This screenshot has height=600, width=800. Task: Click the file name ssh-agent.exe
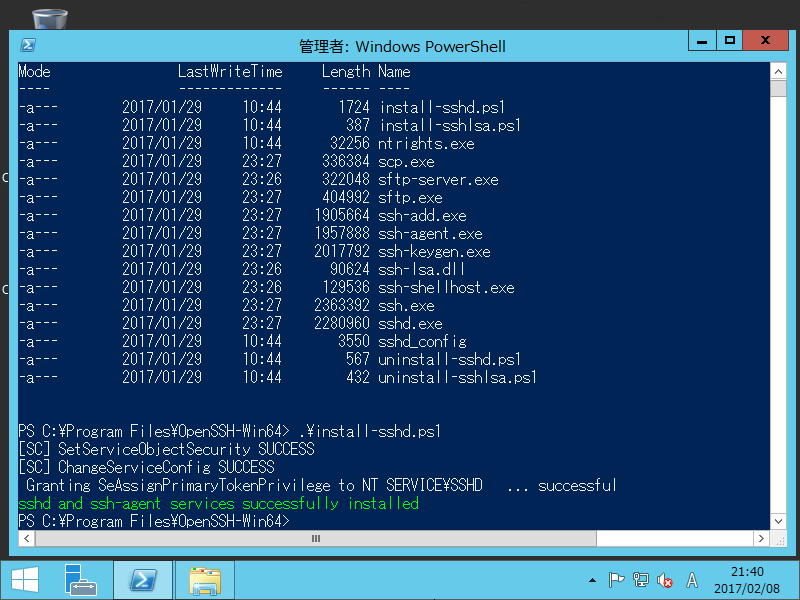431,233
